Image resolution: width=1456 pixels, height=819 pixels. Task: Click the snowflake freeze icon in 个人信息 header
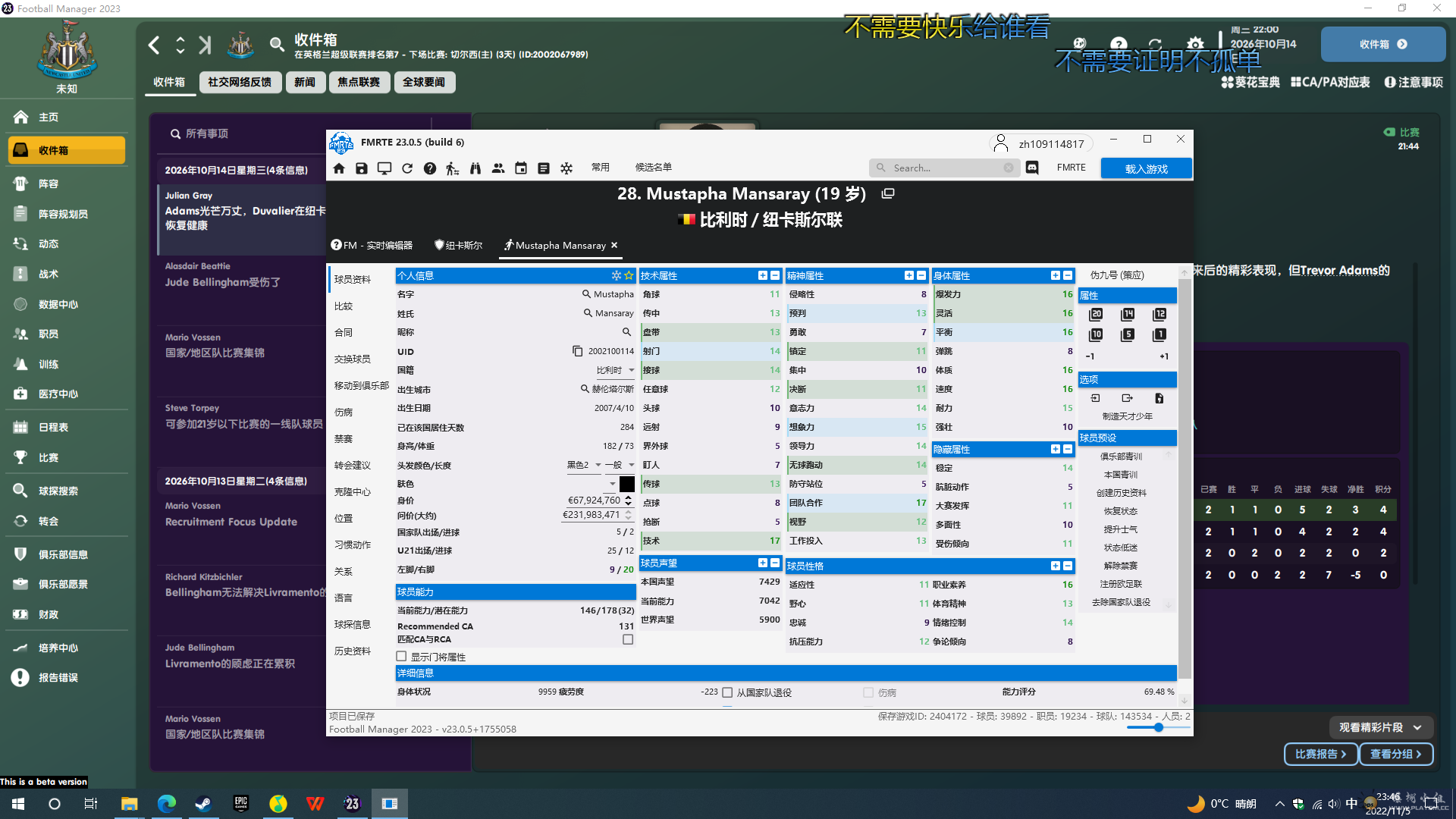(617, 275)
